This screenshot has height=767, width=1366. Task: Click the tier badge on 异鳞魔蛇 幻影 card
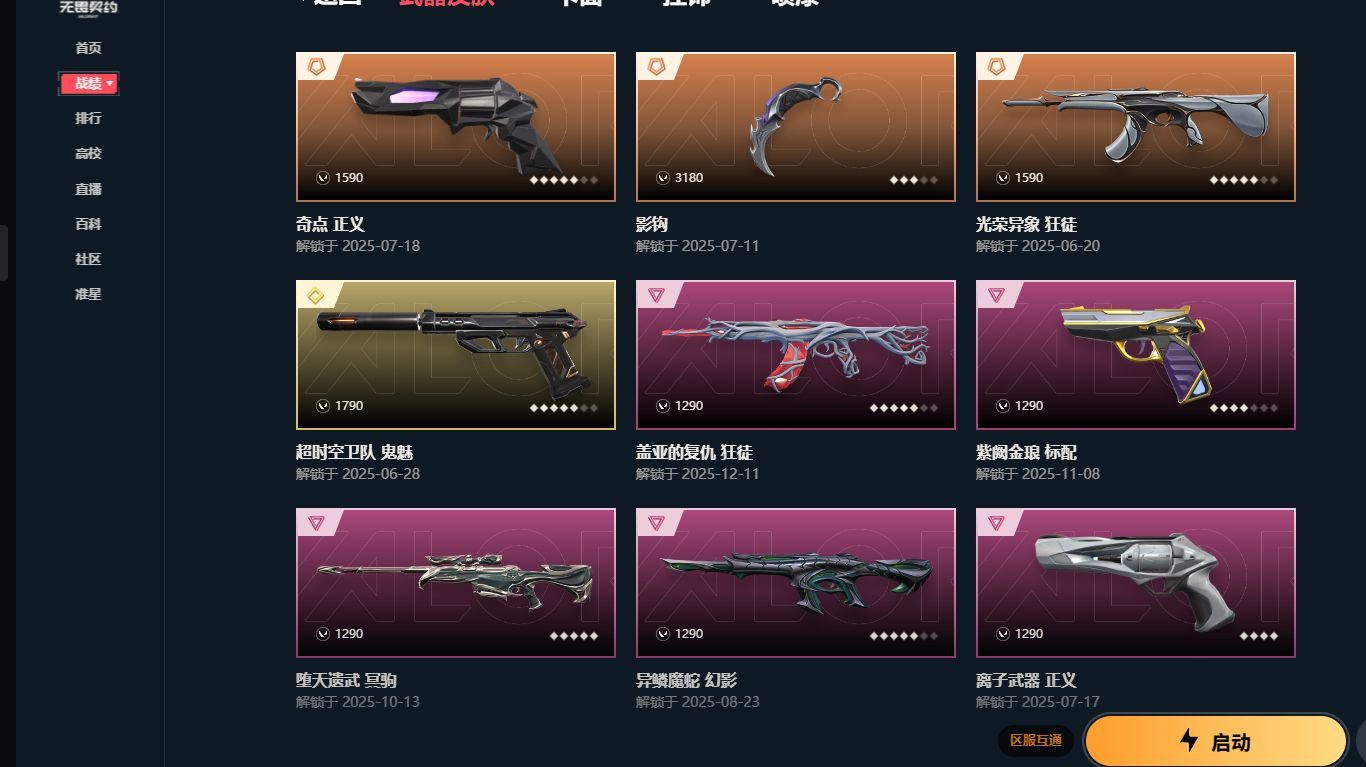(x=656, y=523)
